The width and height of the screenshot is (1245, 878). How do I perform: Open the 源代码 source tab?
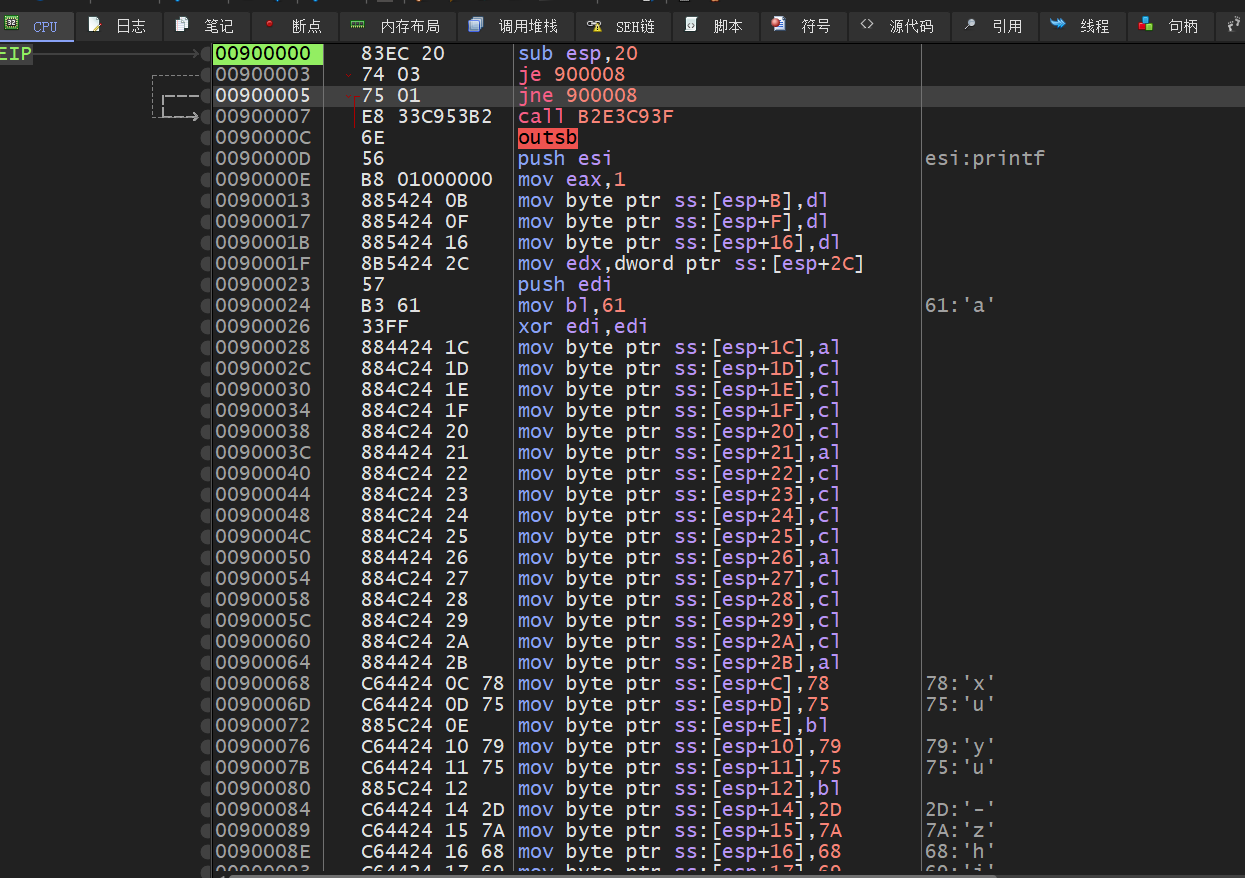click(x=897, y=26)
